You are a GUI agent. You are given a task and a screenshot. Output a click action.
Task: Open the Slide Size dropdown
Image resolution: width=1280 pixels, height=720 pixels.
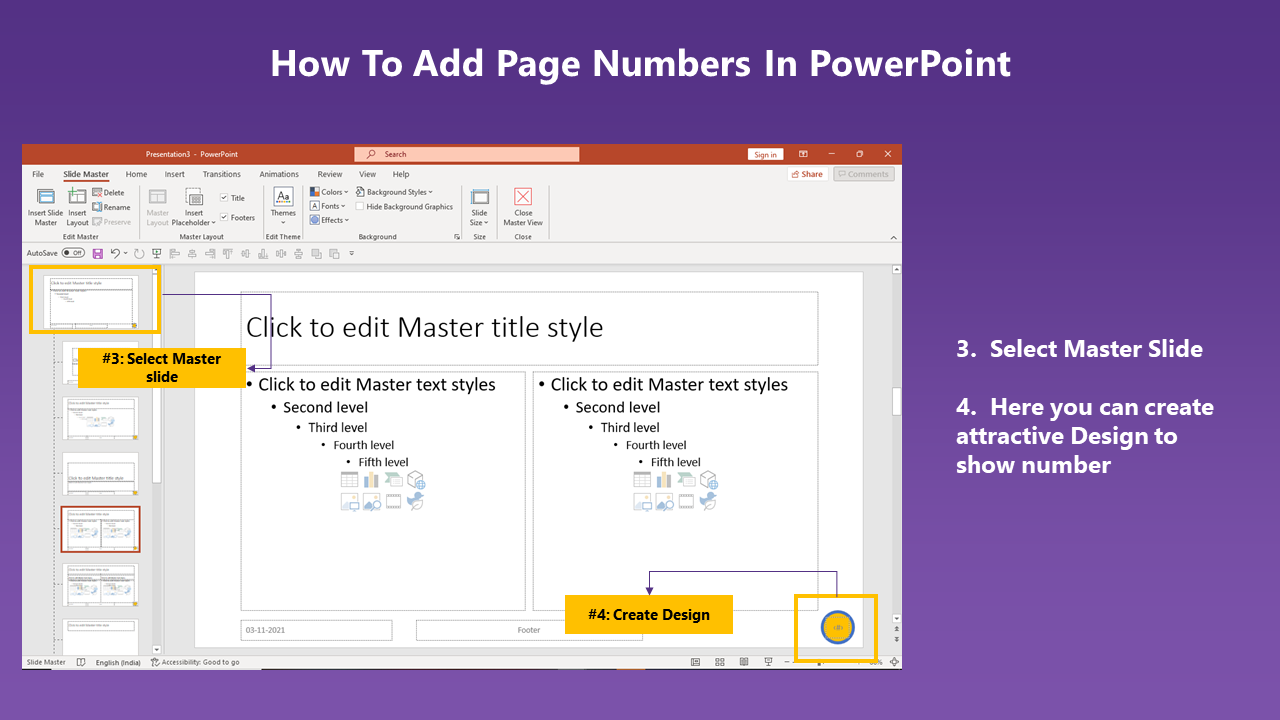pos(480,207)
